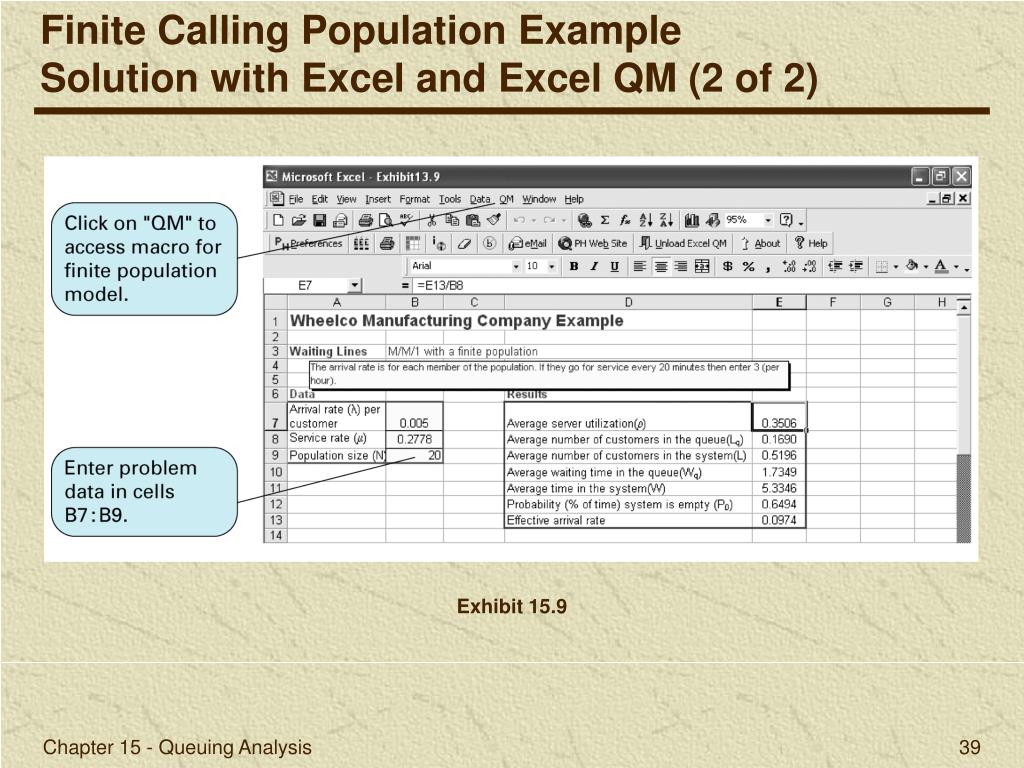Select row header 10

[x=276, y=472]
